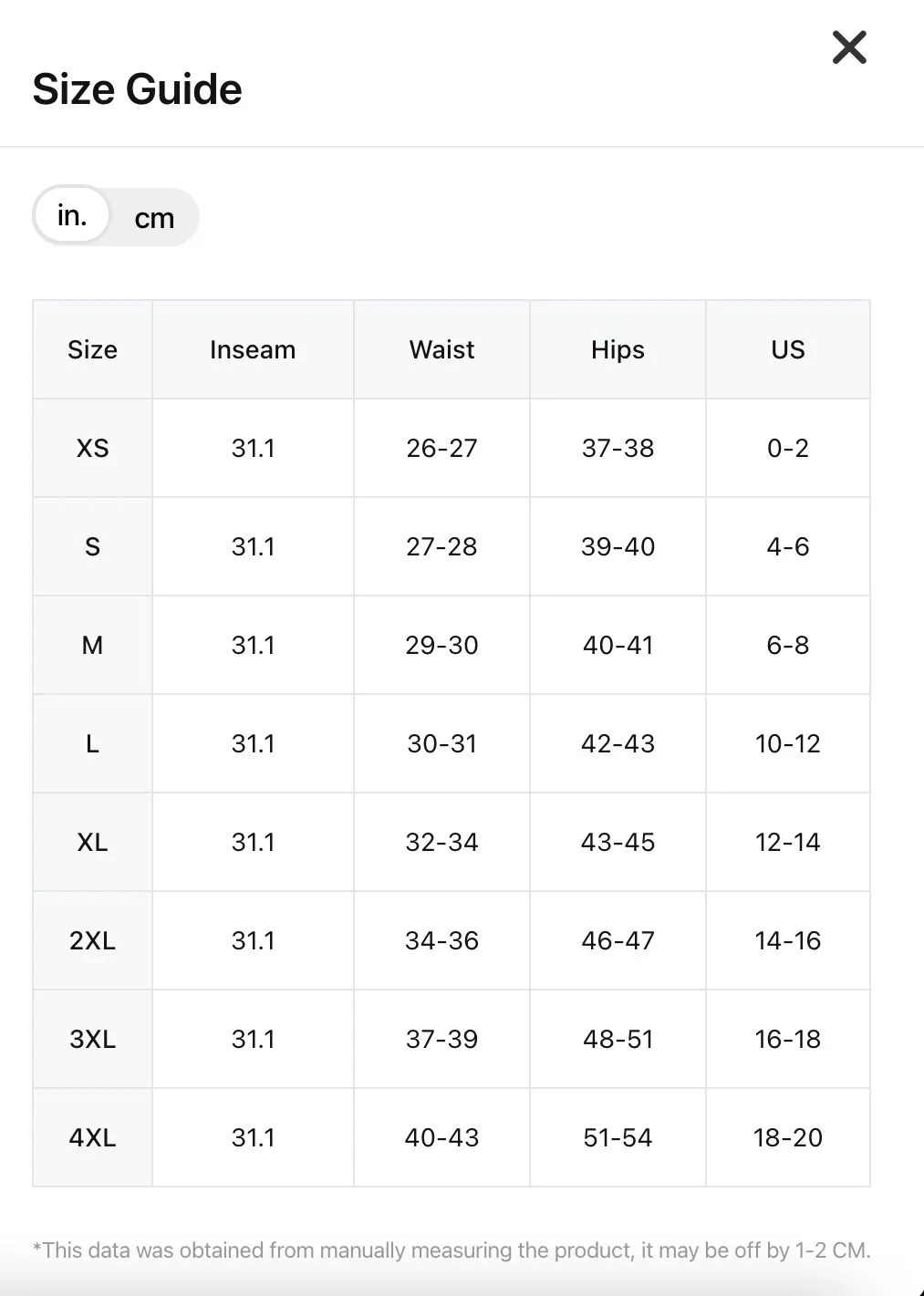Select the 2XL size row label

click(92, 940)
